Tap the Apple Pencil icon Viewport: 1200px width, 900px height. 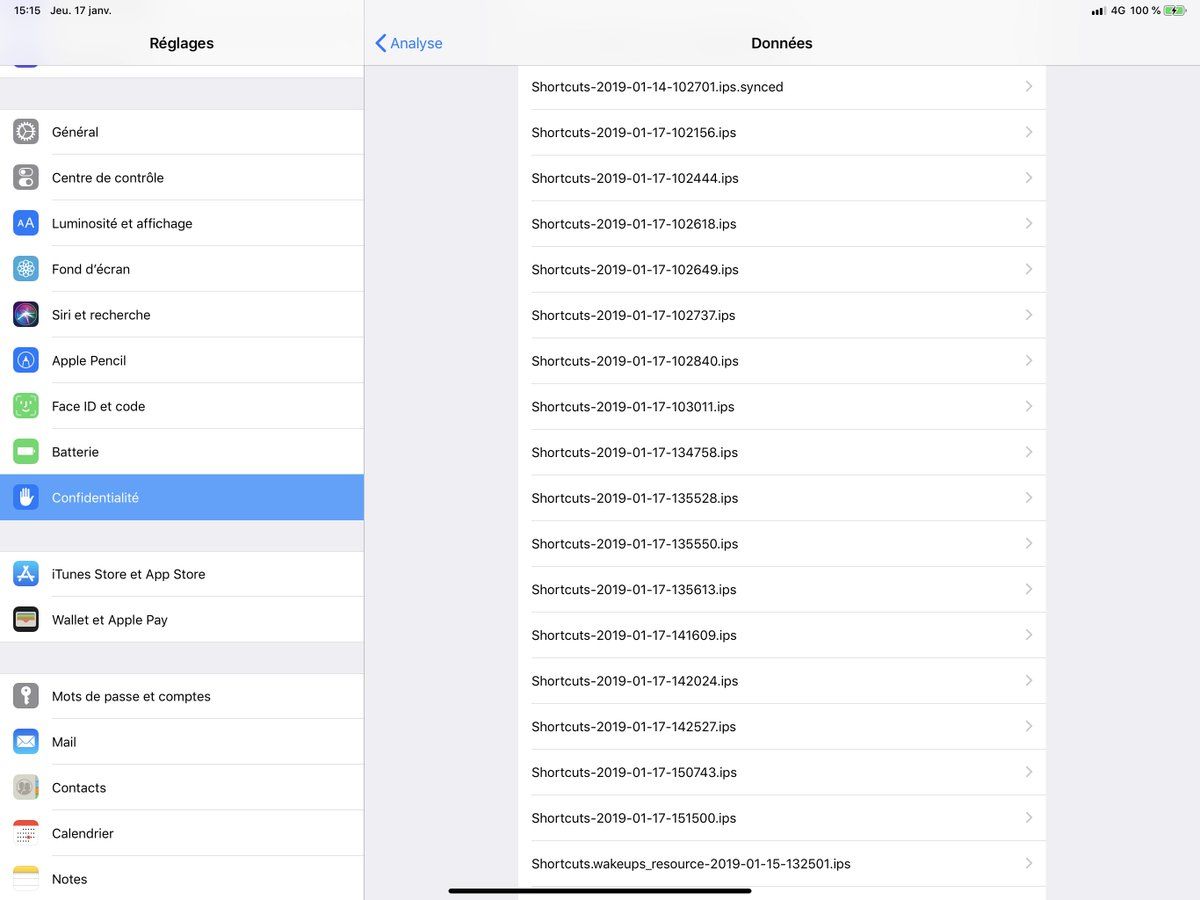pyautogui.click(x=26, y=360)
